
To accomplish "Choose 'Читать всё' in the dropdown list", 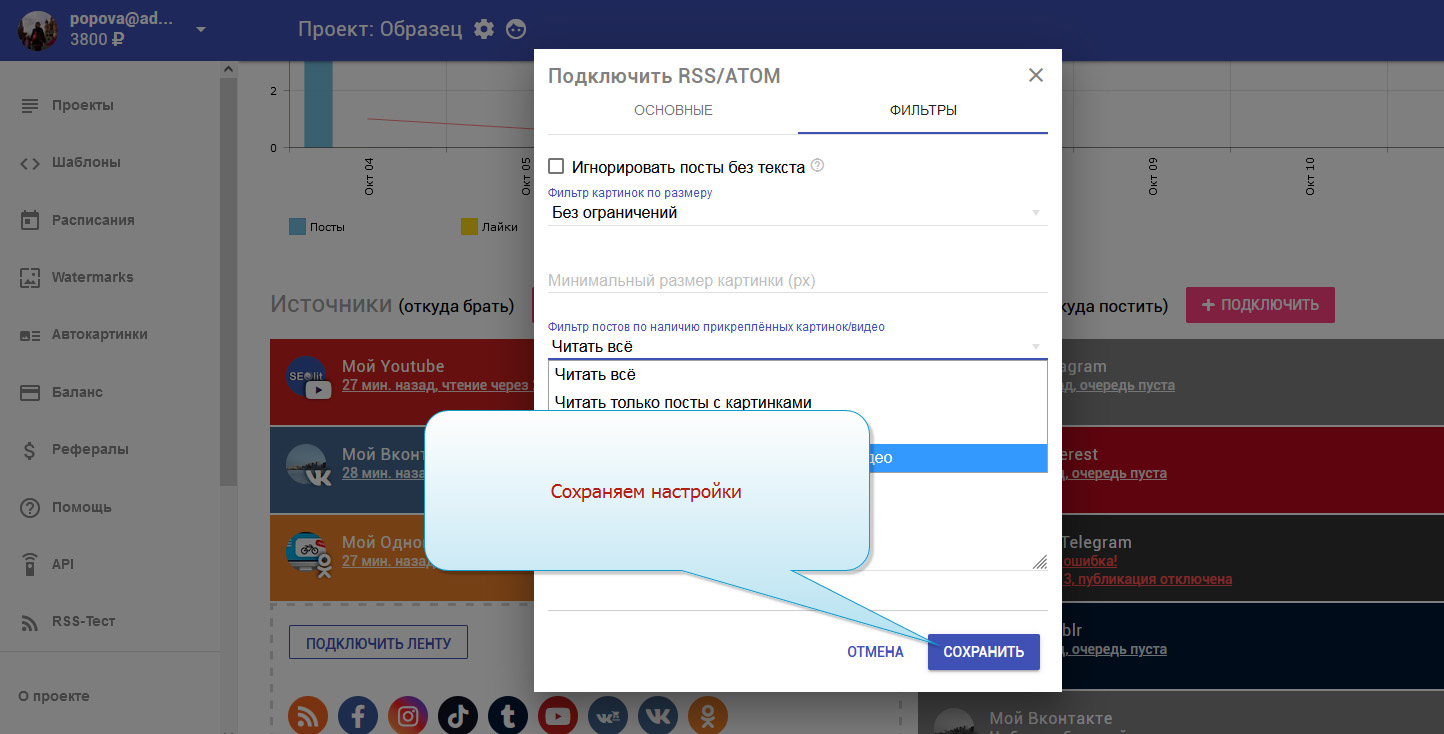I will tap(595, 375).
